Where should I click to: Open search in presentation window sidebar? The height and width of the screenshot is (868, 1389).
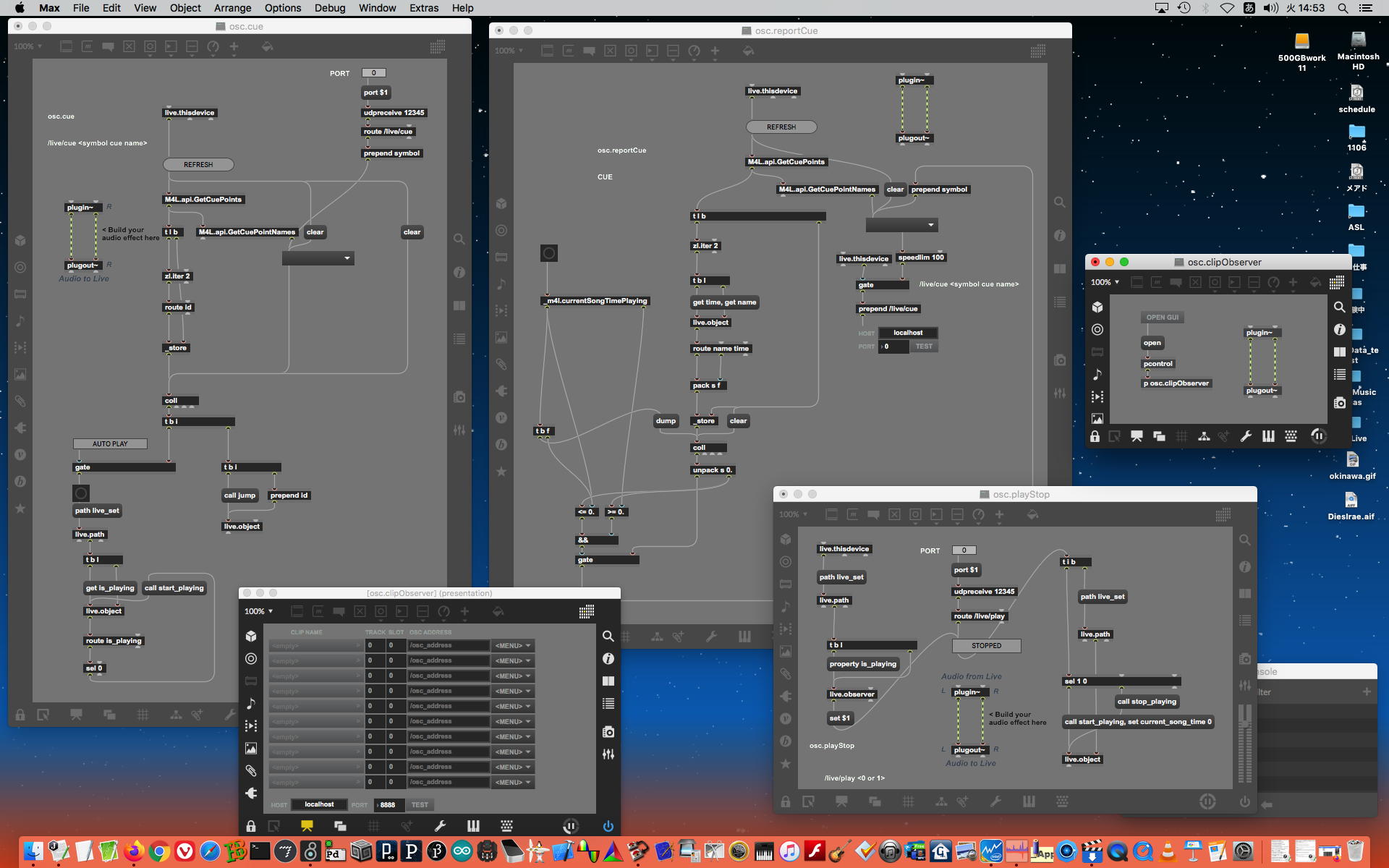point(608,636)
